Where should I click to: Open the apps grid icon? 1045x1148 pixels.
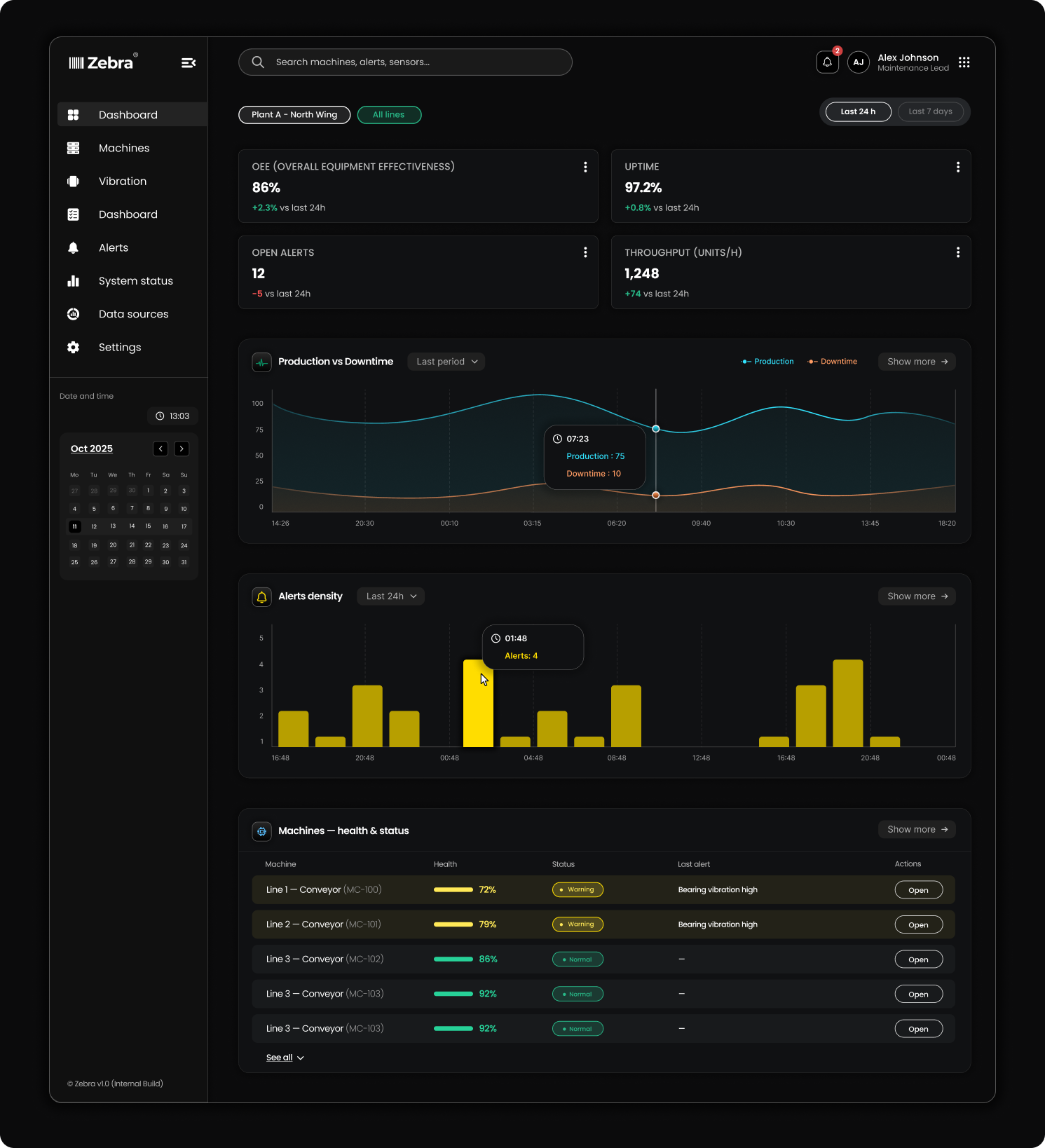964,62
